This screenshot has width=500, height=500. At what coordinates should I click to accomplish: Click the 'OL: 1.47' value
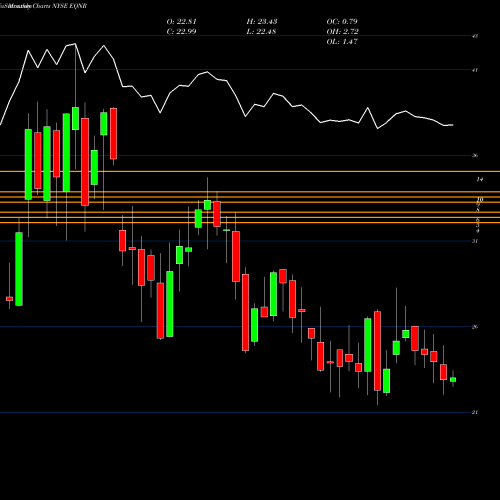tap(342, 42)
